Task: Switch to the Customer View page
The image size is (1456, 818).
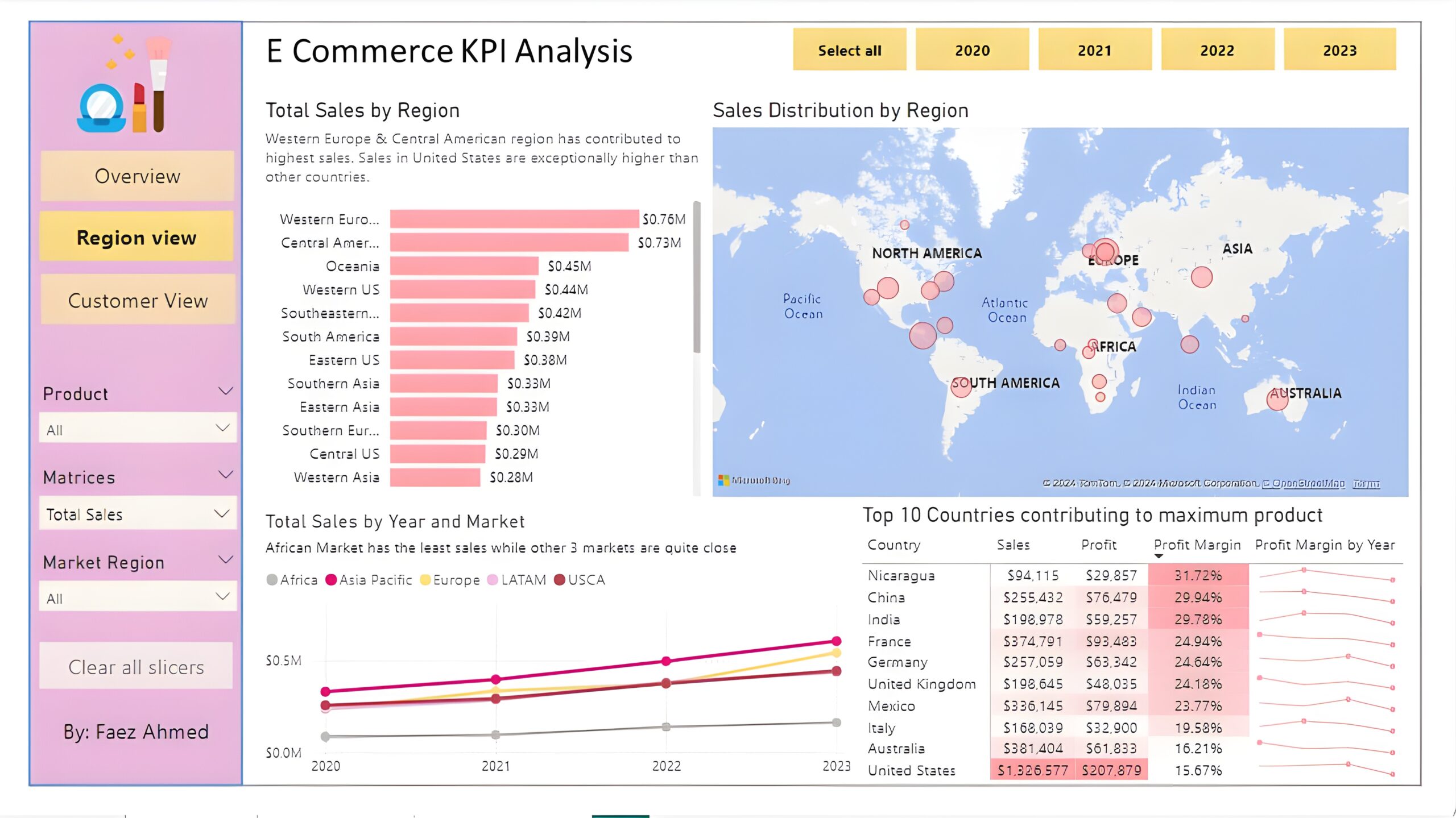Action: coord(137,300)
